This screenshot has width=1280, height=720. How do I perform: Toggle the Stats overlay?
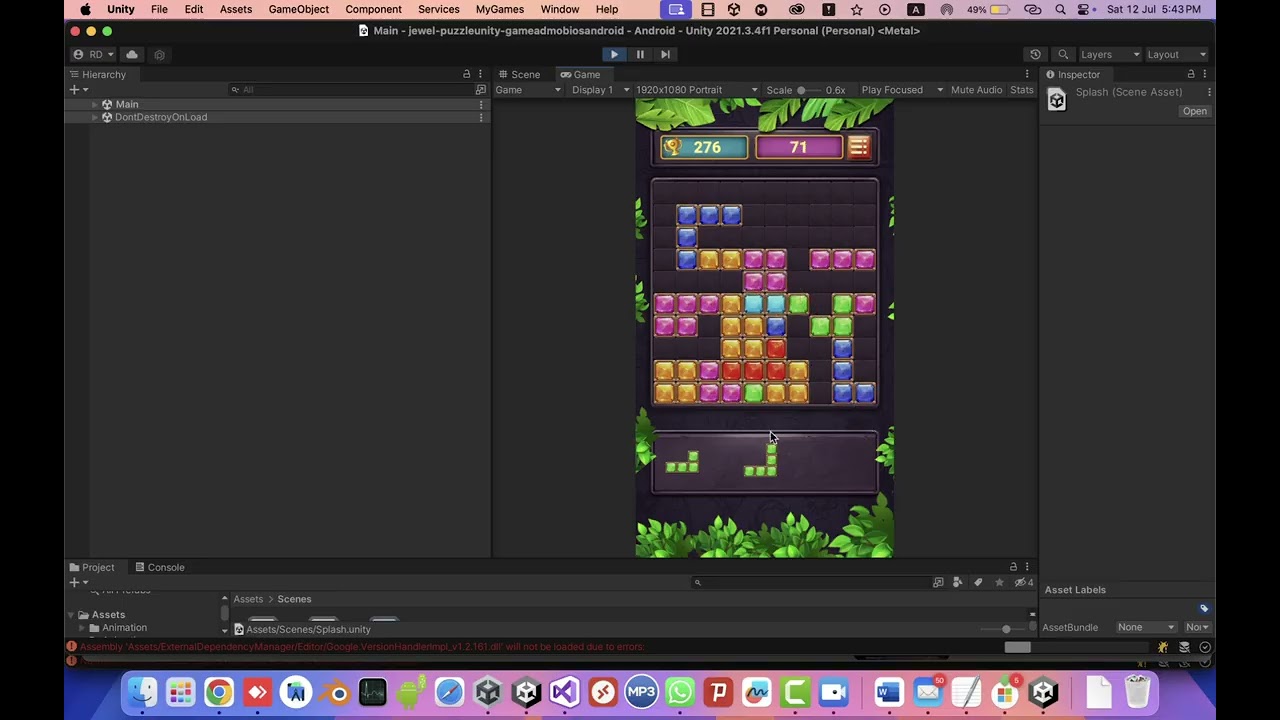coord(1022,90)
